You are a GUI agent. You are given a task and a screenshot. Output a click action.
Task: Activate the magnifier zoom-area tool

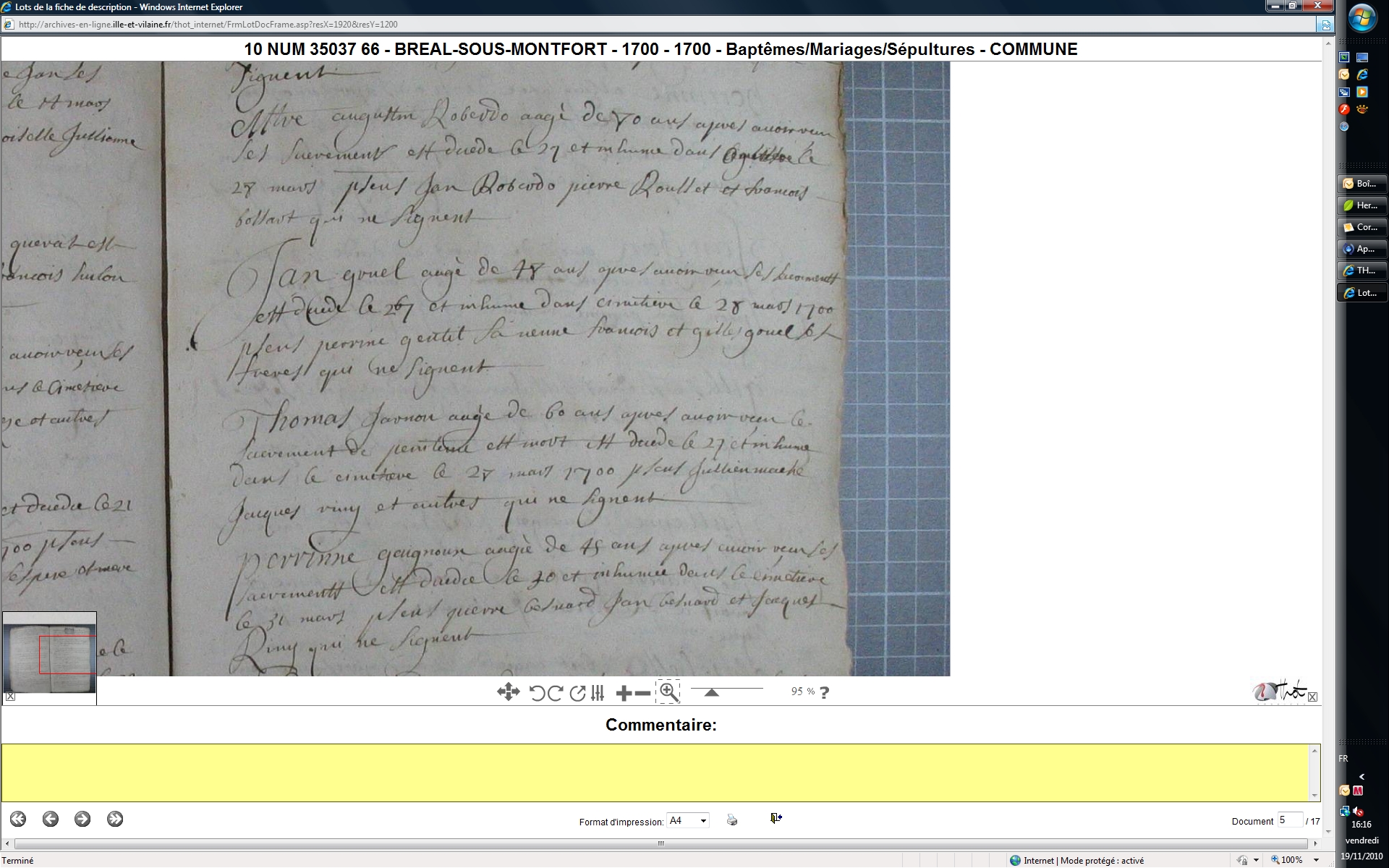668,692
